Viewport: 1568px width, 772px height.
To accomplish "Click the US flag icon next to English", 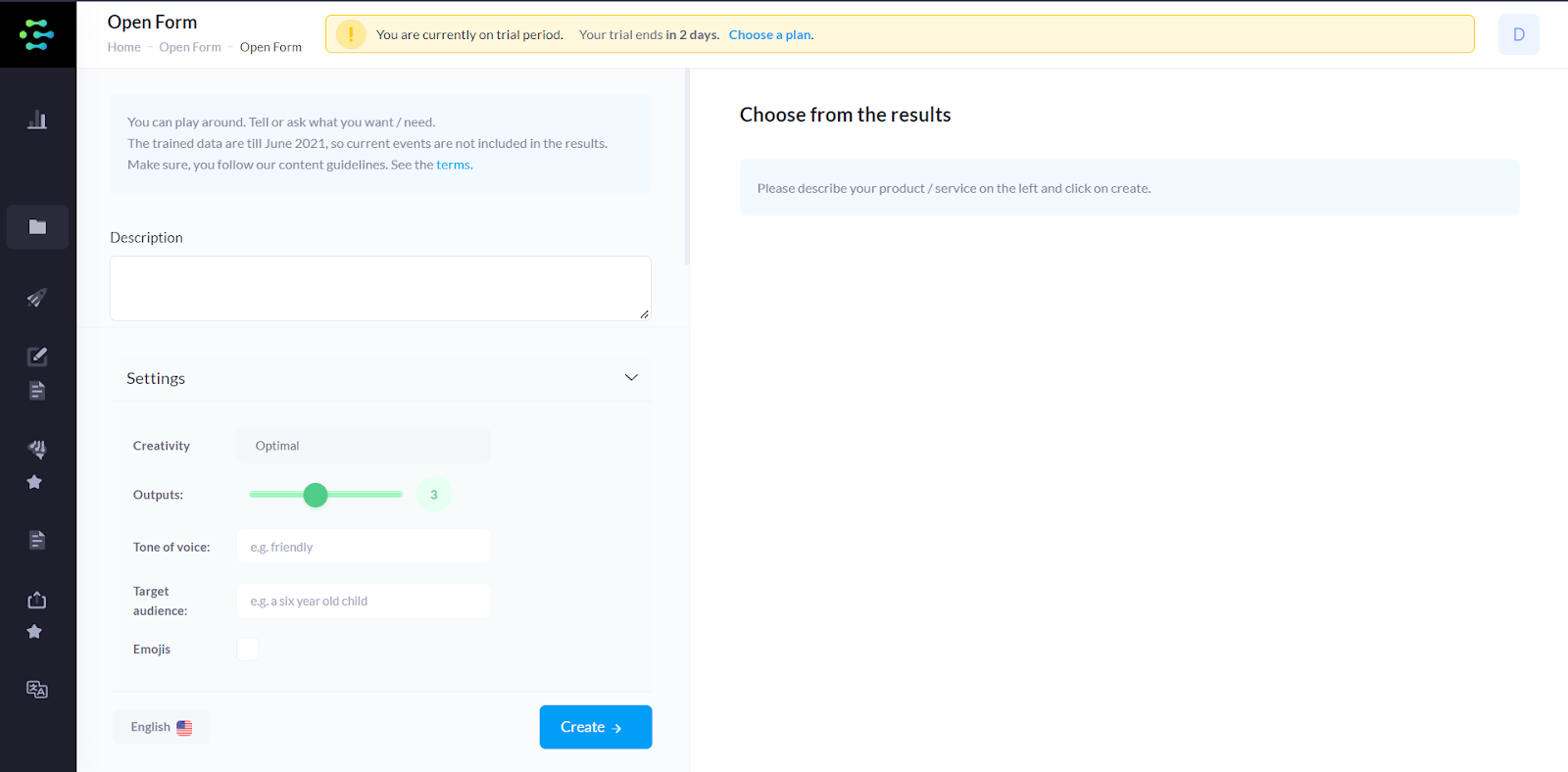I will pyautogui.click(x=184, y=728).
